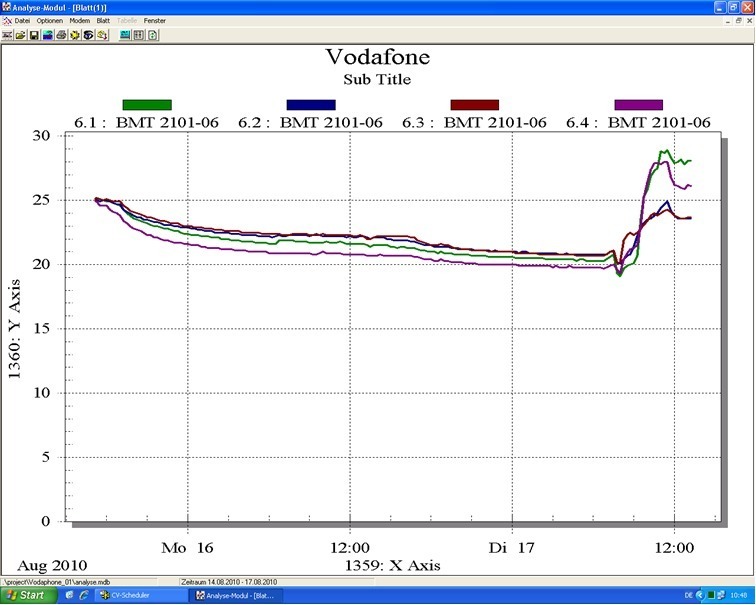Click the tray expand arrow icon
Image resolution: width=756 pixels, height=605 pixels.
(700, 596)
